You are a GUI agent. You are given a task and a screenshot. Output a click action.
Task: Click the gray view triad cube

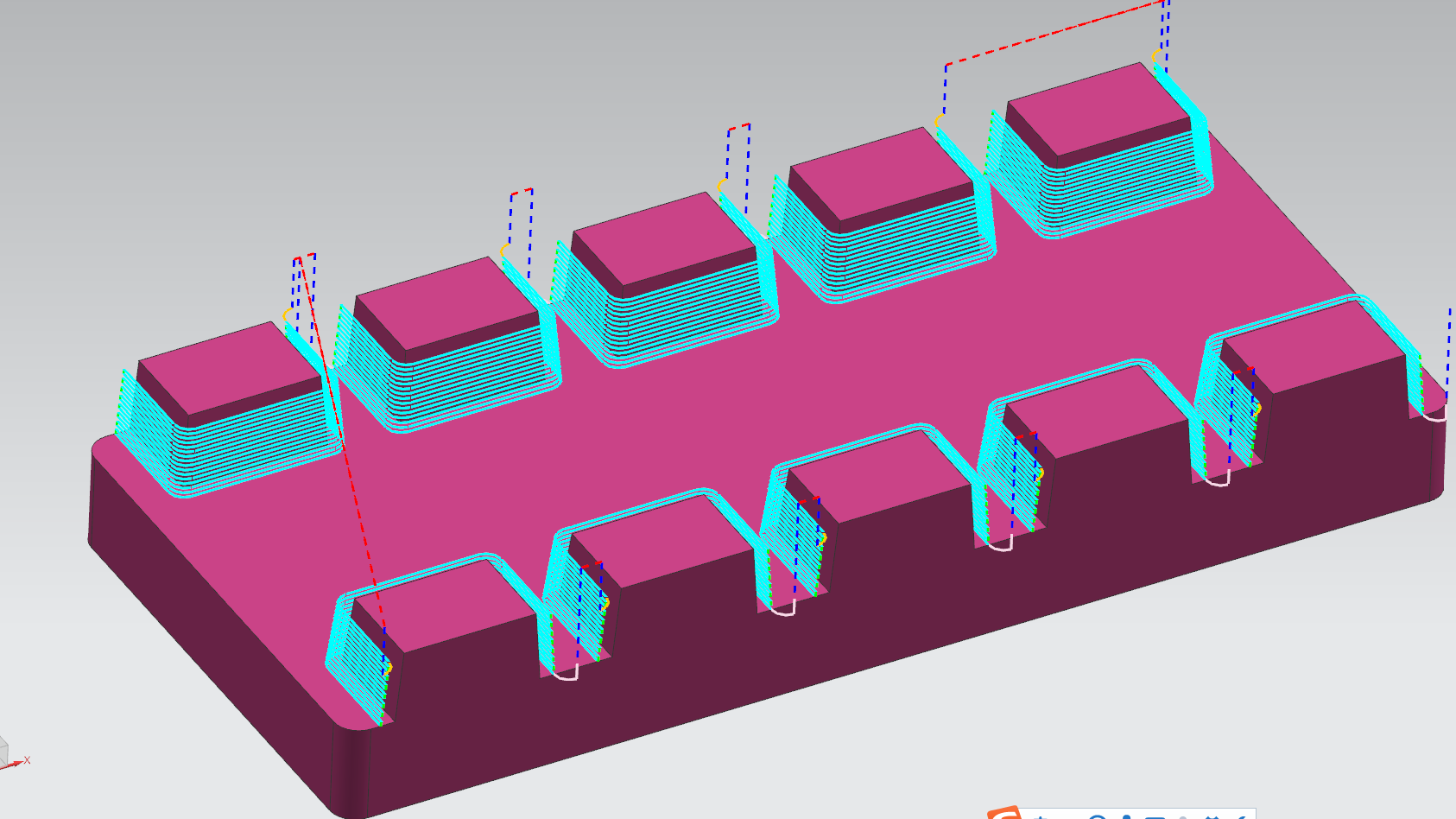point(3,750)
